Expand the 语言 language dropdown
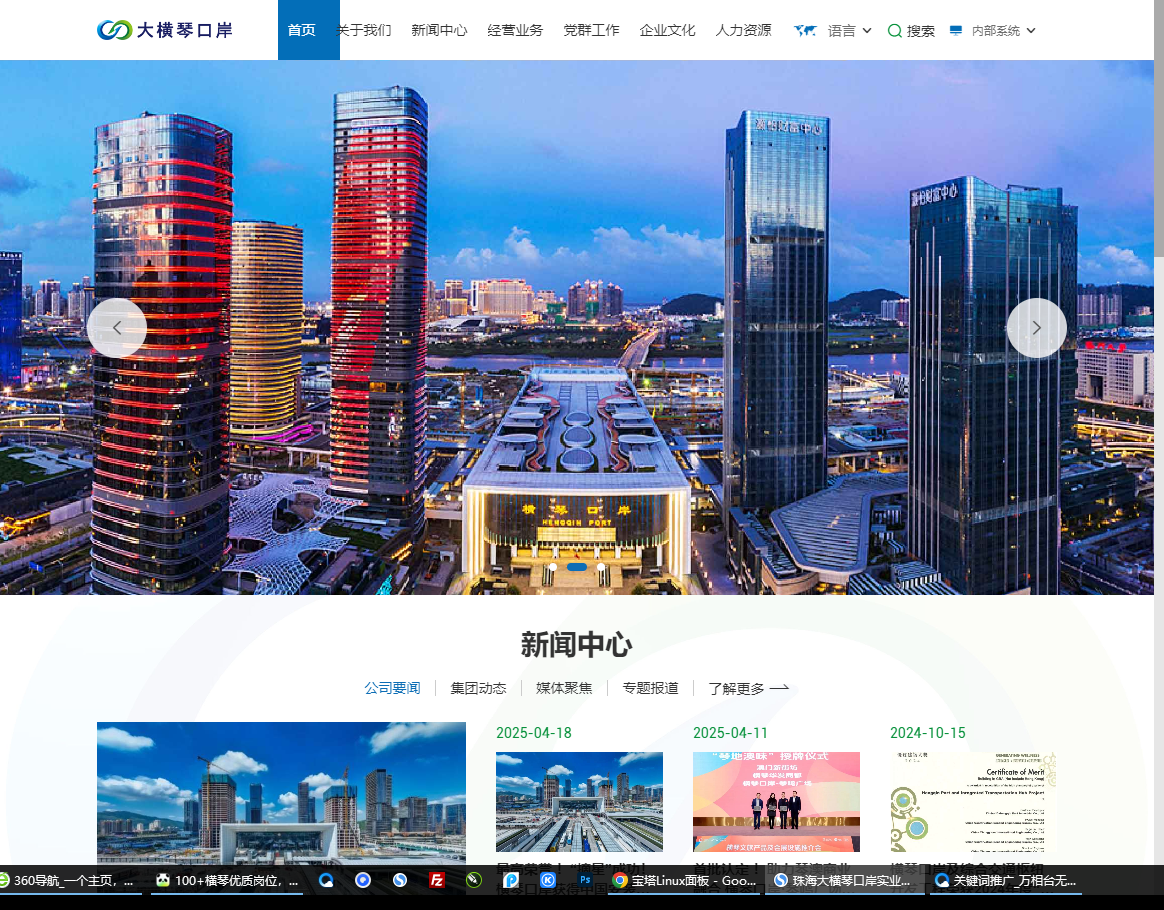1164x910 pixels. point(849,31)
